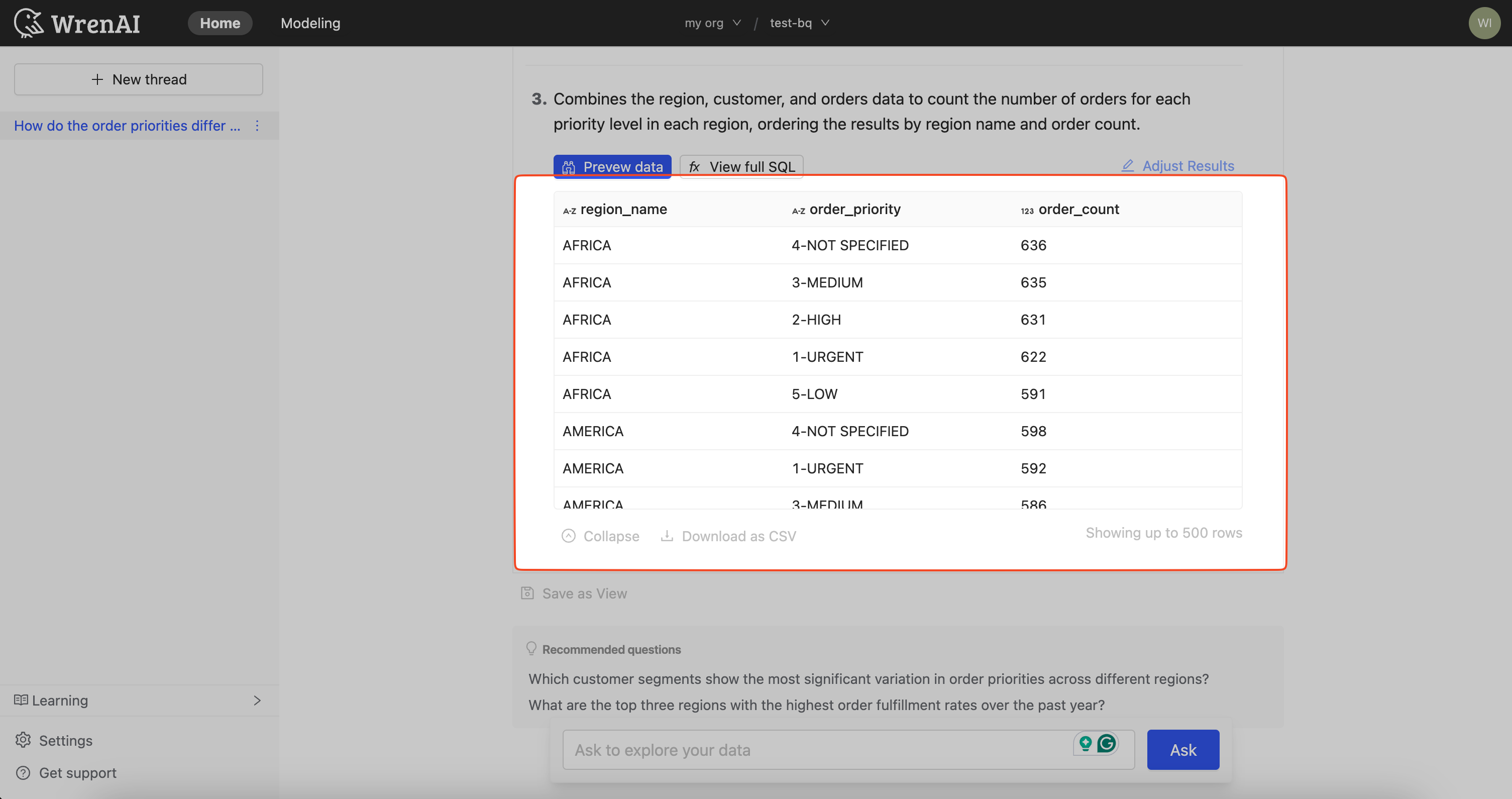The height and width of the screenshot is (799, 1512).
Task: Click the Preview data tab icon
Action: 568,166
